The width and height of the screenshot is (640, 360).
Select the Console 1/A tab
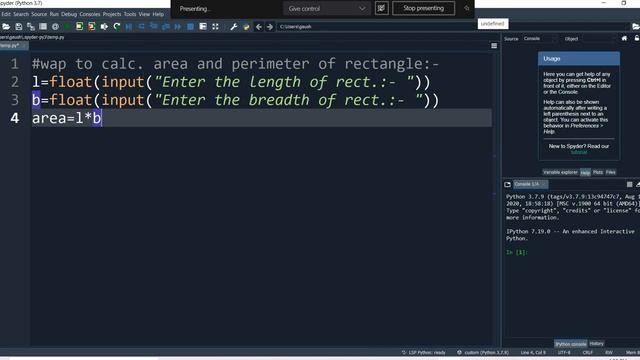pyautogui.click(x=530, y=184)
